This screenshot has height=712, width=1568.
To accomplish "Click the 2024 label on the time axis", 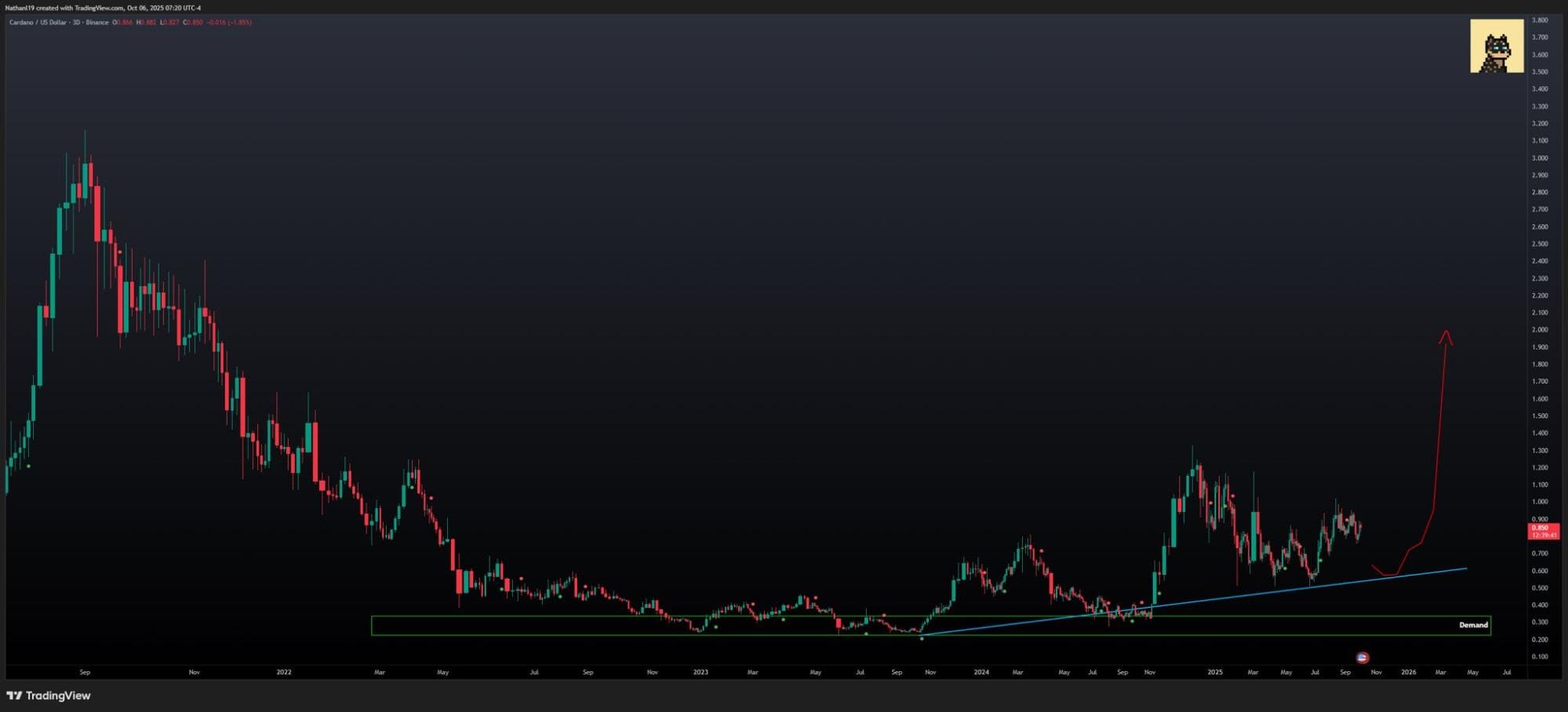I will tap(980, 672).
